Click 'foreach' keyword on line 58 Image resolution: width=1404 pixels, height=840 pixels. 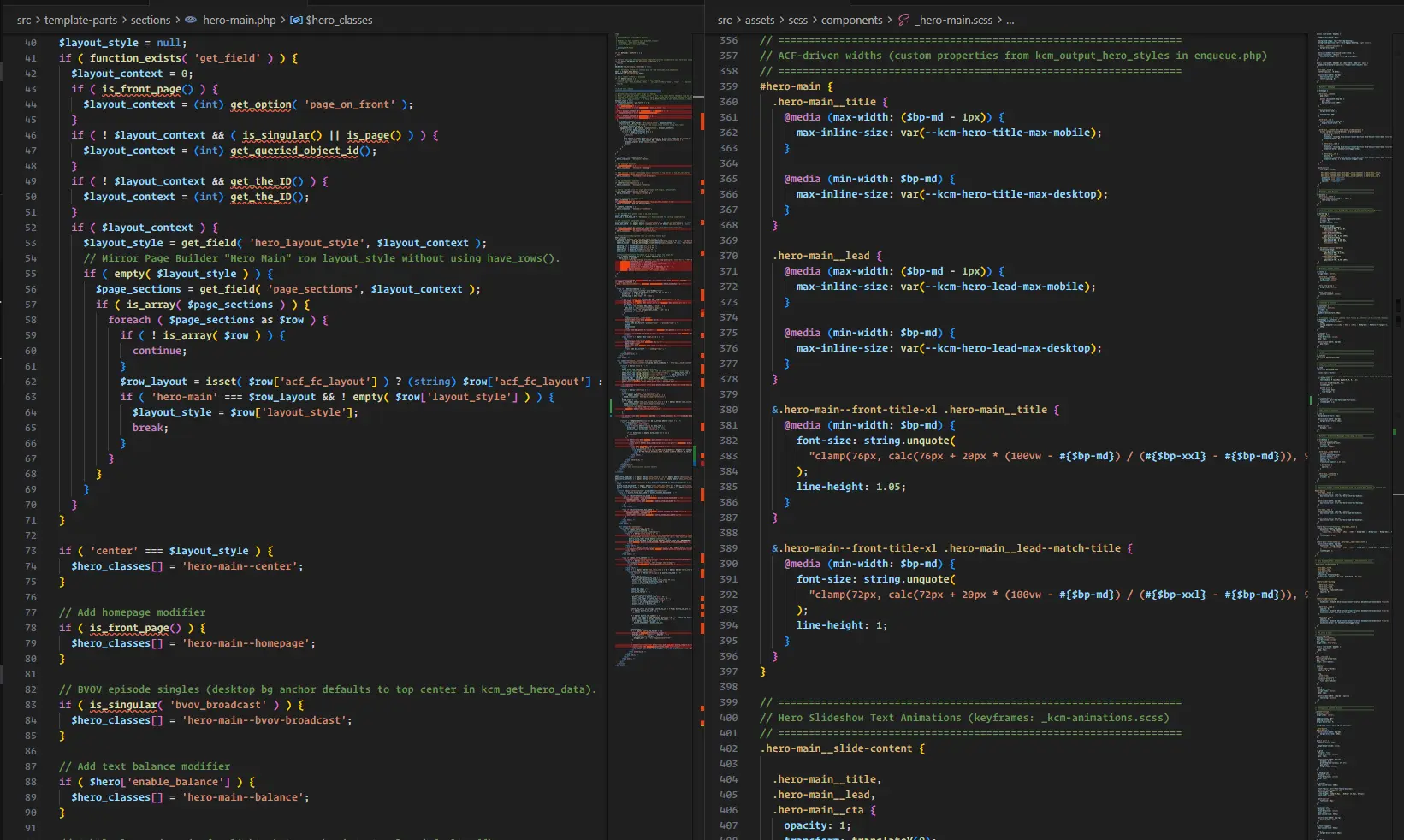point(129,320)
